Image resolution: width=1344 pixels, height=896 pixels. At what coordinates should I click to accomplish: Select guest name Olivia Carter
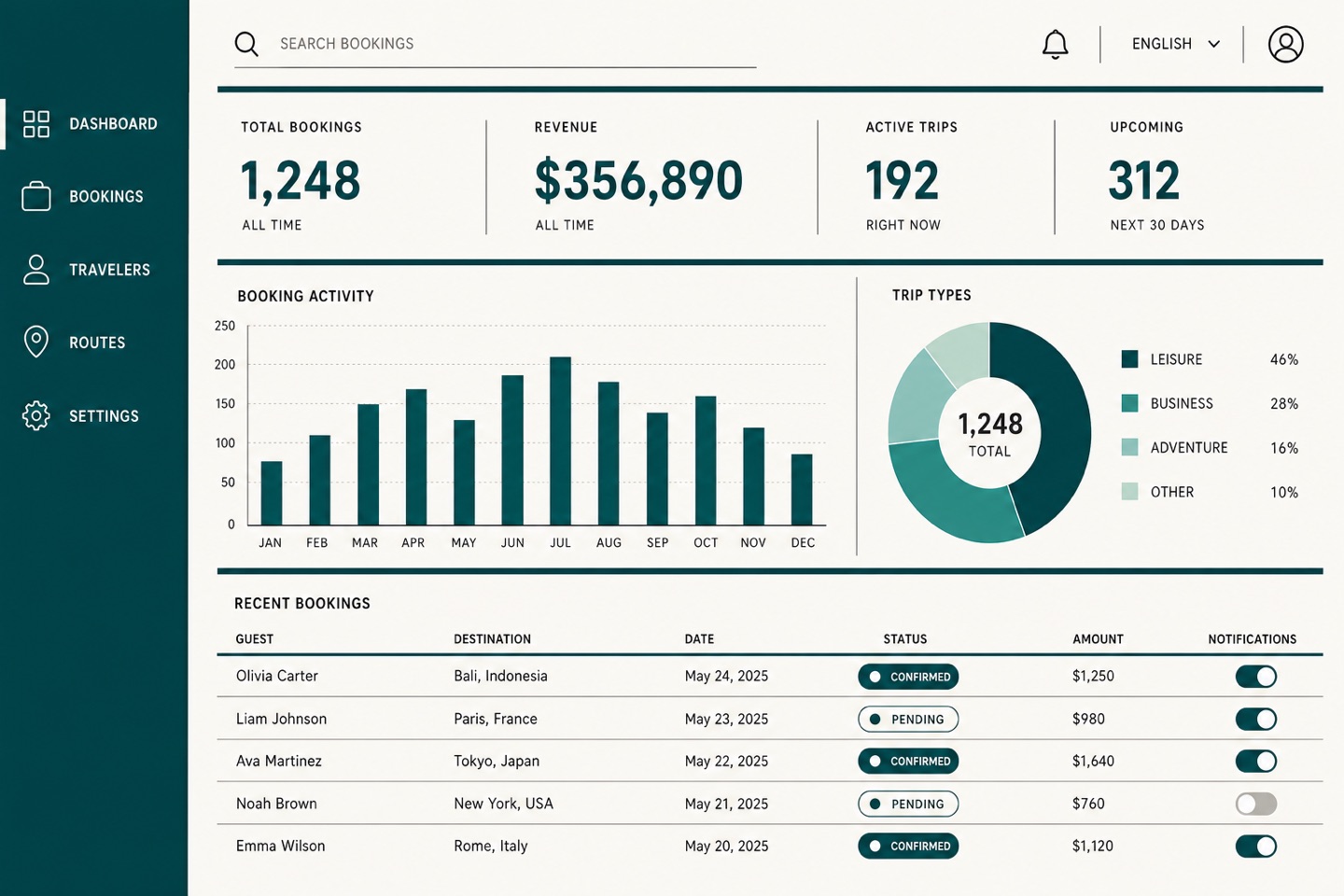[277, 676]
